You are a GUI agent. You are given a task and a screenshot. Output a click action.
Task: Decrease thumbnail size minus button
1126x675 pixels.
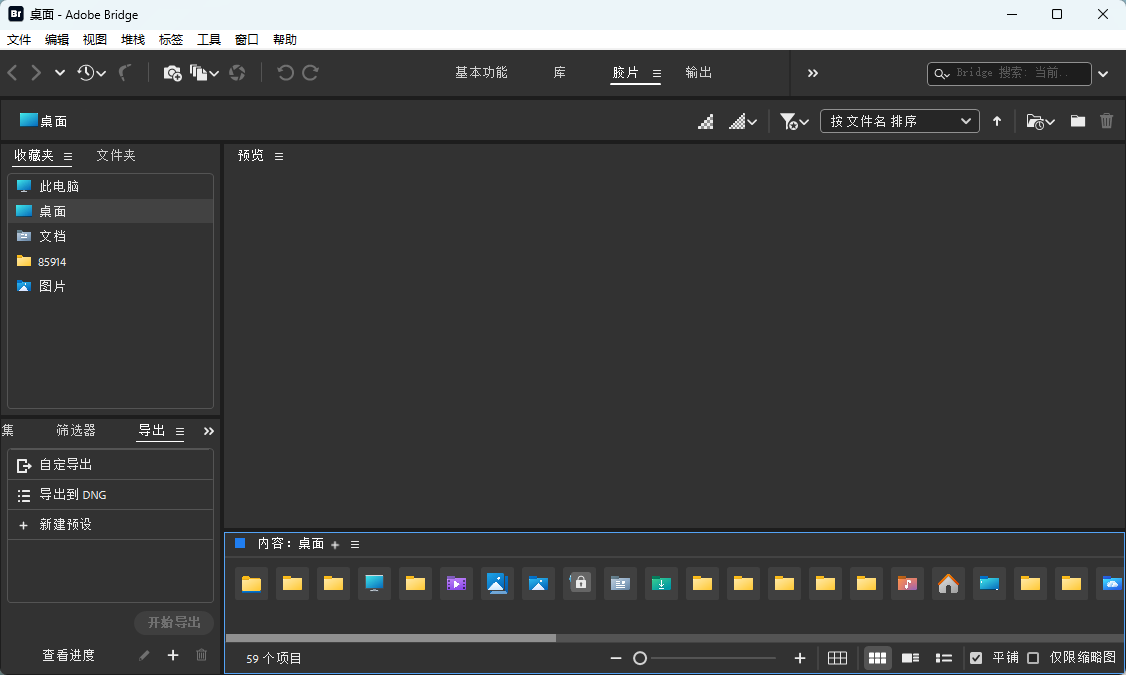tap(615, 658)
